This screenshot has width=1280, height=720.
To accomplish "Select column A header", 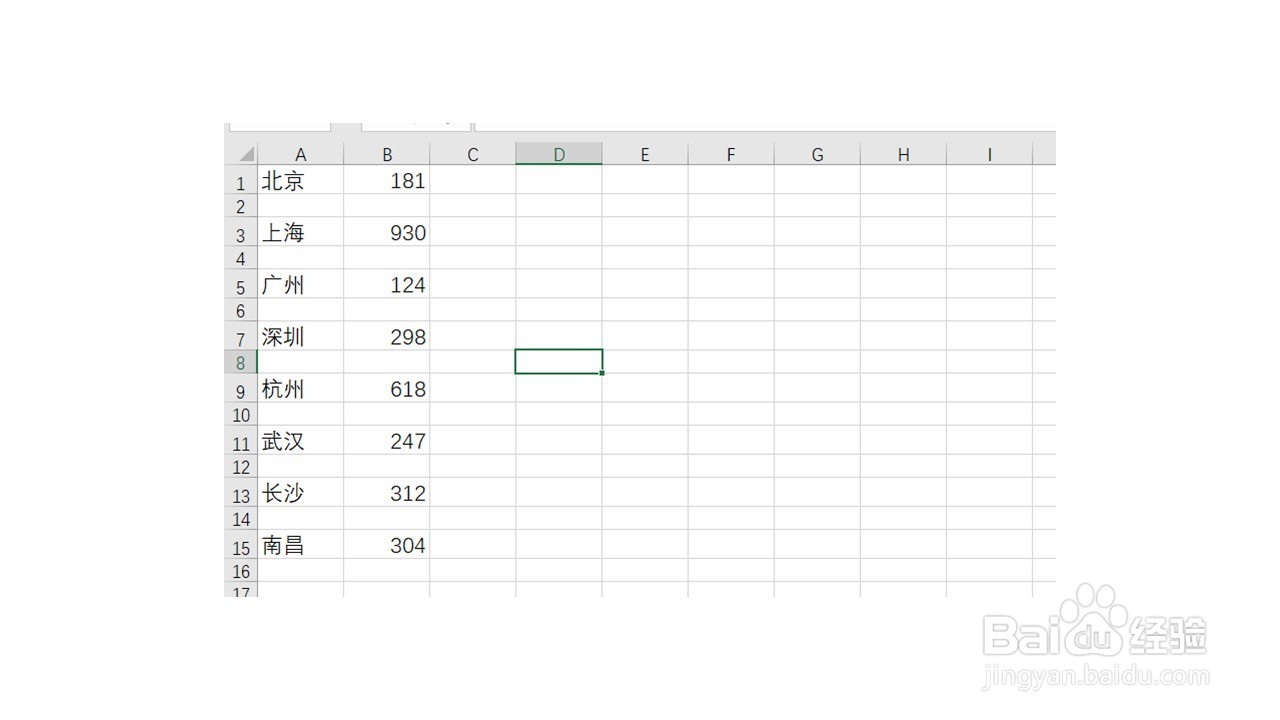I will click(x=300, y=154).
